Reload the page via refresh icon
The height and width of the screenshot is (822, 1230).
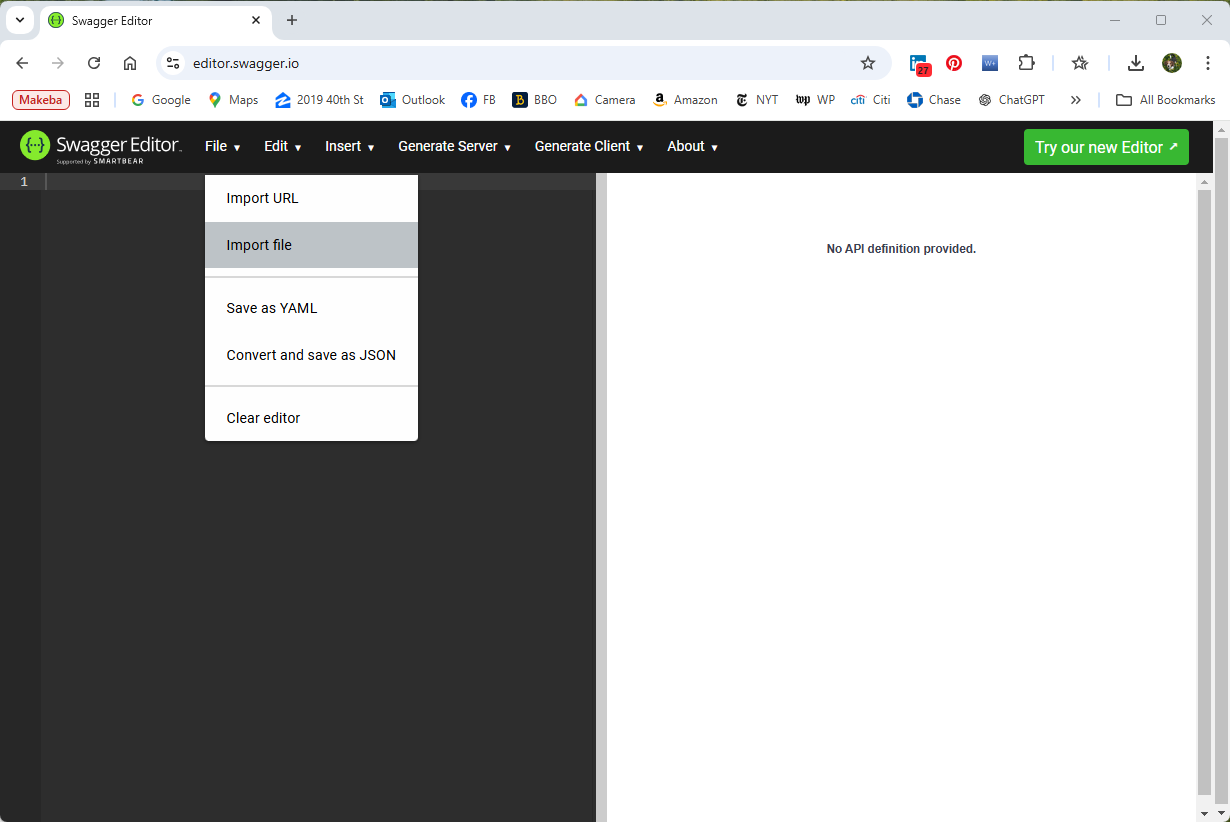[93, 62]
